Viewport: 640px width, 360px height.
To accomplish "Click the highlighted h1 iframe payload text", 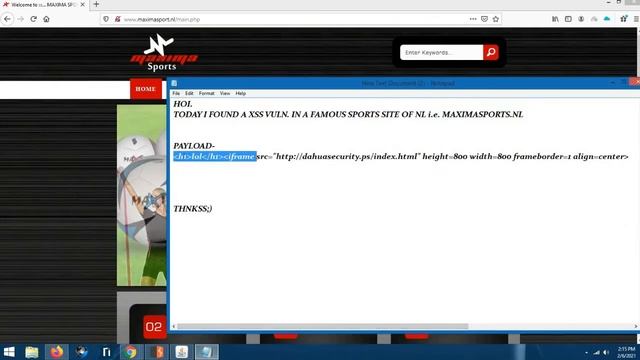I will pos(215,156).
